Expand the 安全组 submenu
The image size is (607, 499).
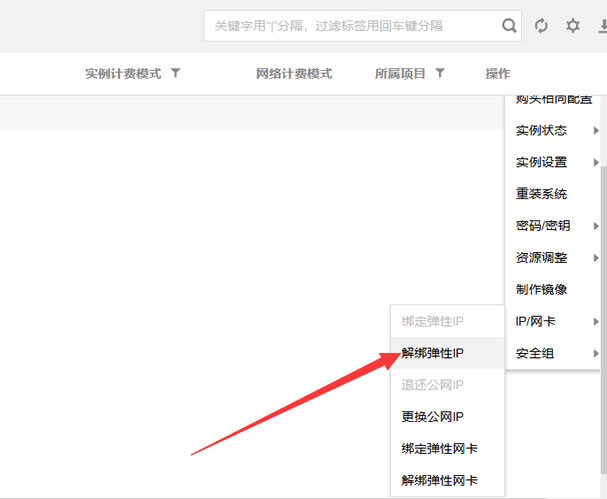tap(553, 353)
